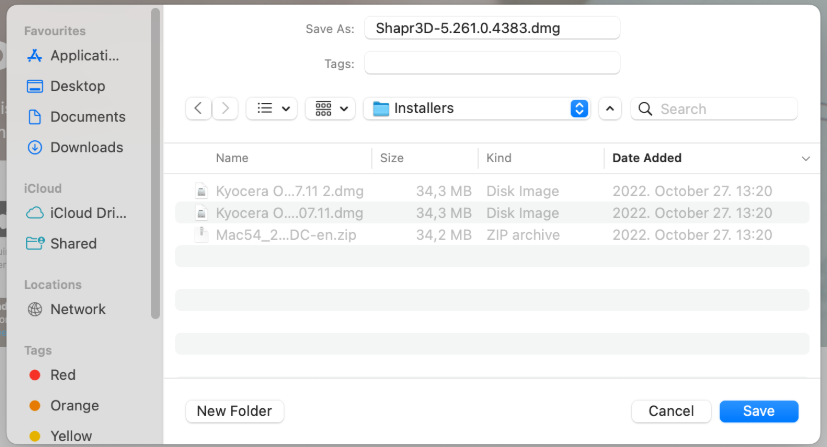The image size is (827, 447).
Task: Open the Installers location popup
Action: (x=477, y=109)
